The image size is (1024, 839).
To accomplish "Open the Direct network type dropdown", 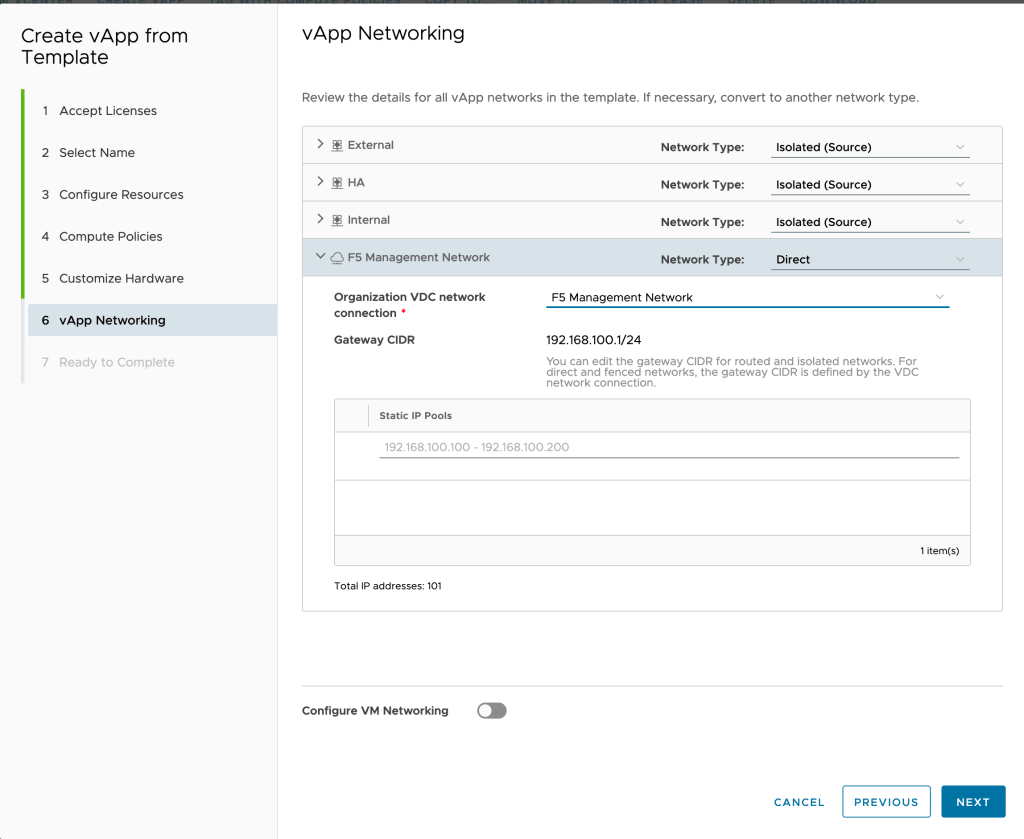I will point(871,260).
